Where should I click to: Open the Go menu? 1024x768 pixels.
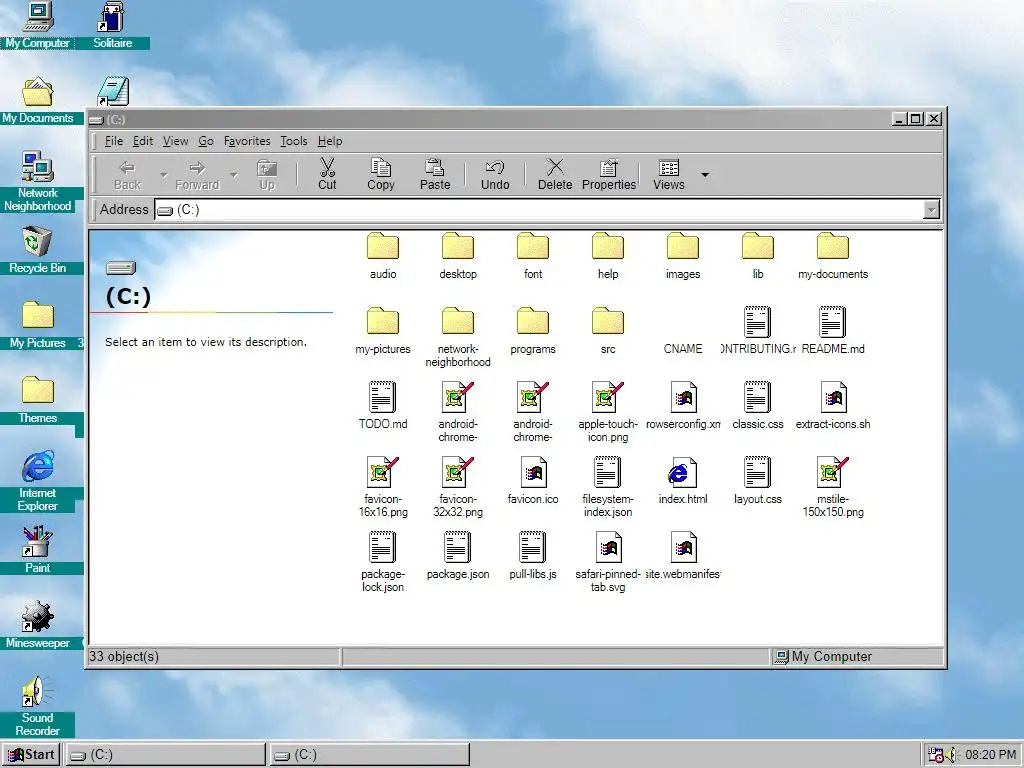pos(206,141)
